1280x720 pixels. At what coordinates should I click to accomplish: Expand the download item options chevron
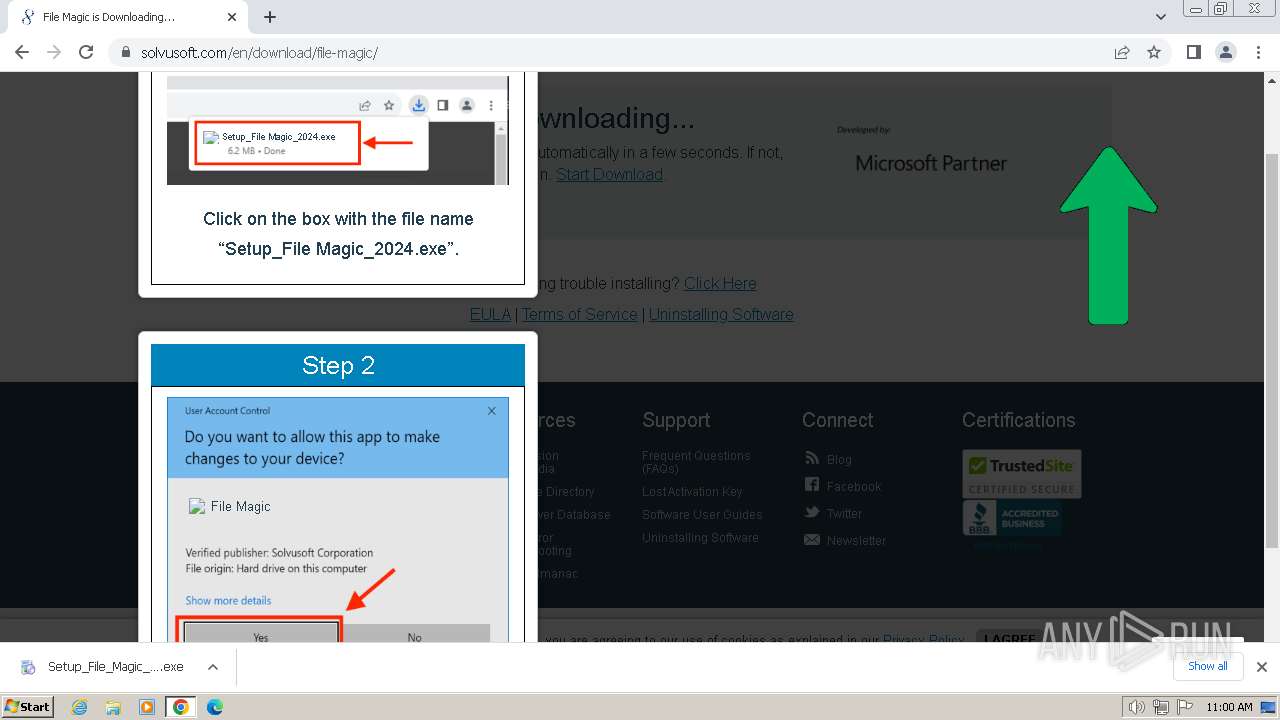coord(213,667)
